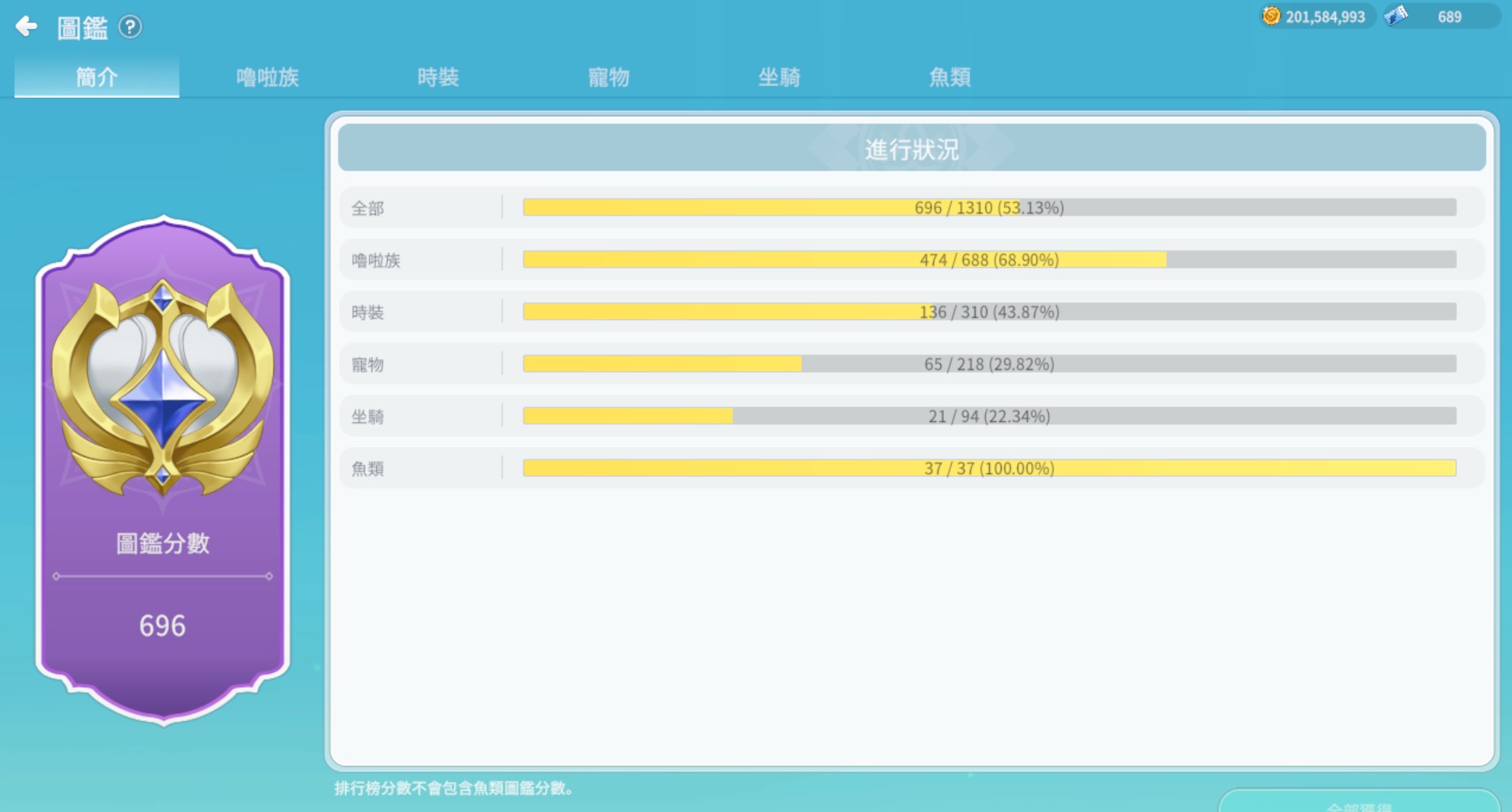
Task: Click the 圖鑑分數 score value 696
Action: tap(163, 626)
